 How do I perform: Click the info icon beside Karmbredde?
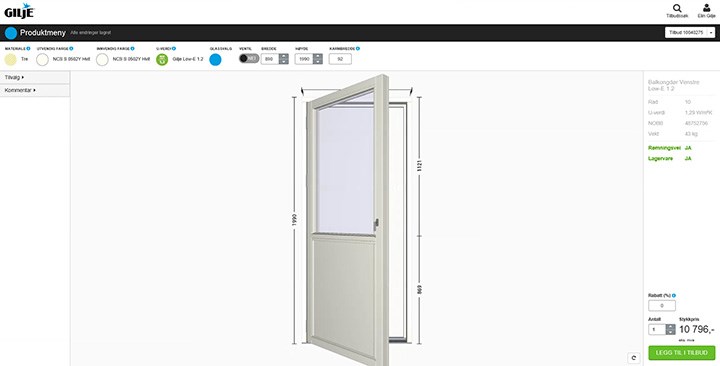[x=358, y=48]
